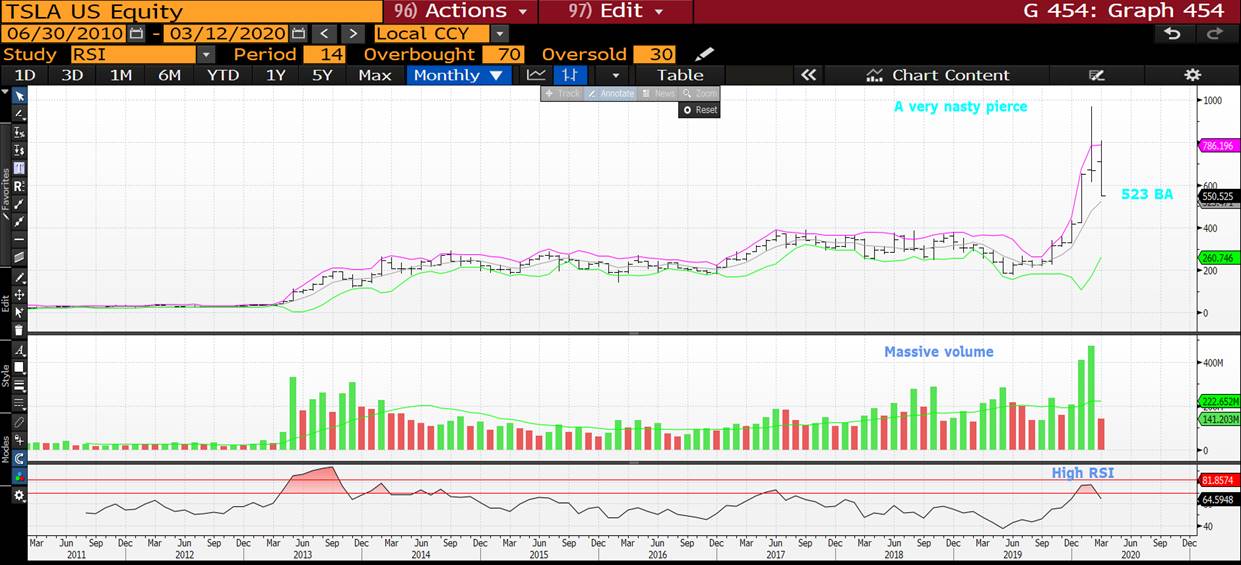Open start date calendar picker

coord(137,34)
